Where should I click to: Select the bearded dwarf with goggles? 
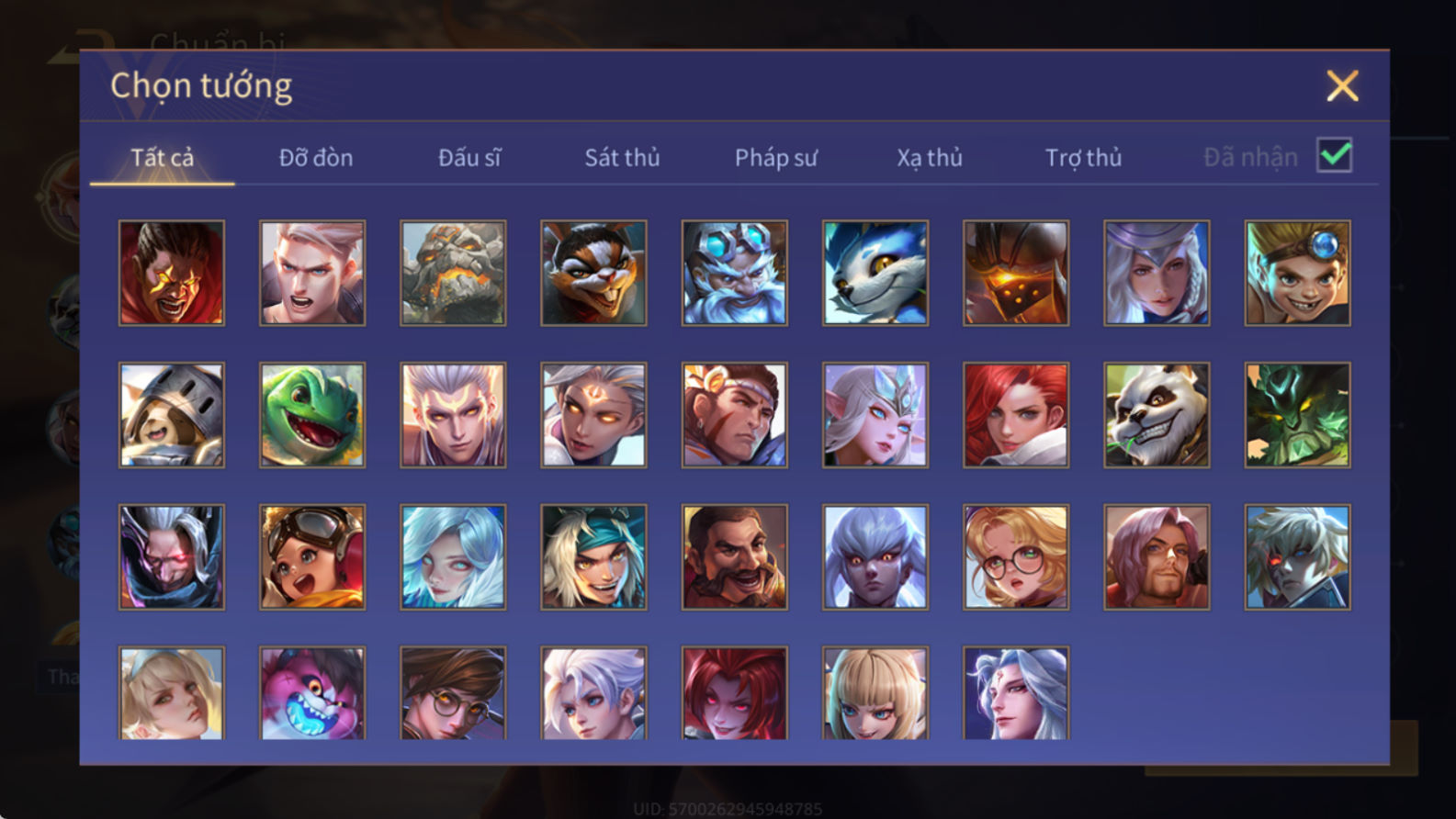tap(734, 273)
